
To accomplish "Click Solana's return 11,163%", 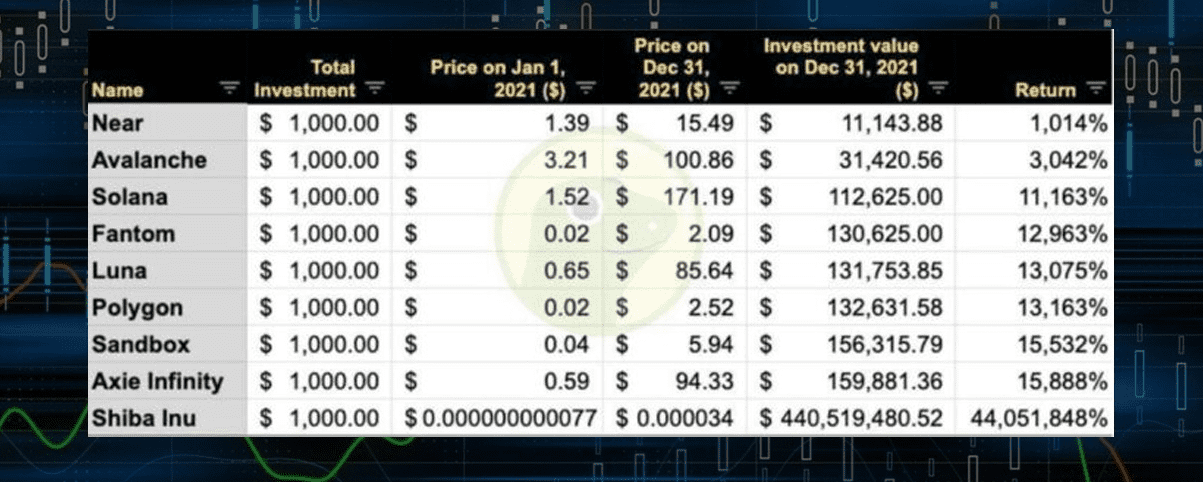I will click(1065, 196).
